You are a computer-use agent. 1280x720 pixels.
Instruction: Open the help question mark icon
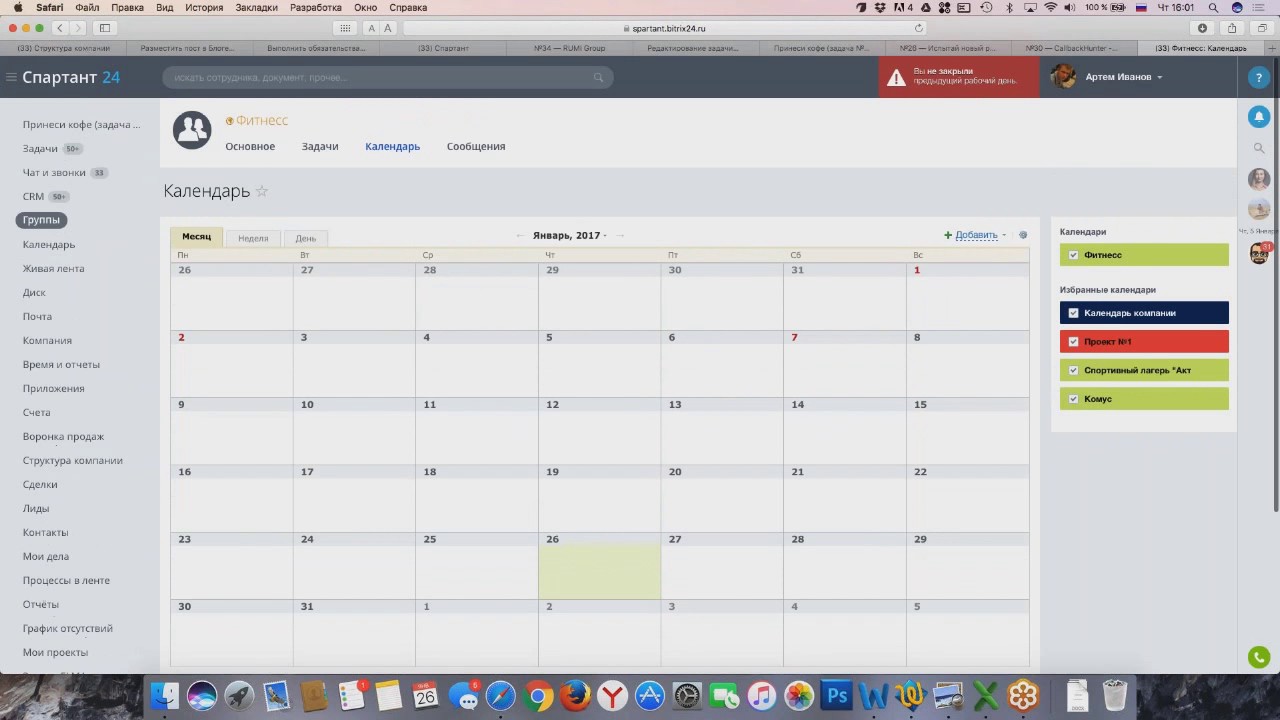coord(1259,77)
